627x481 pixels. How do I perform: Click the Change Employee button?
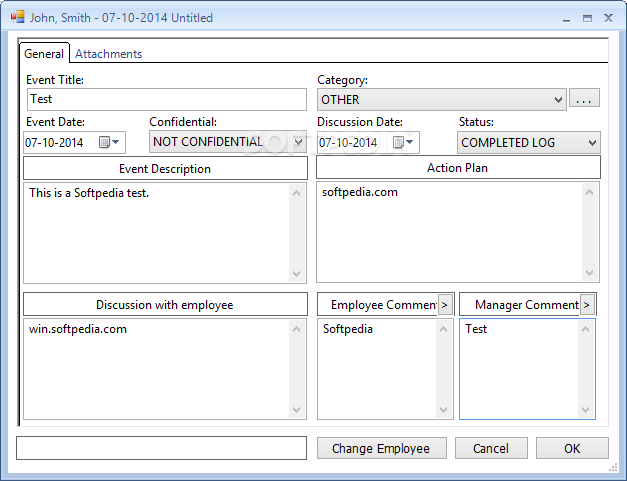point(382,448)
